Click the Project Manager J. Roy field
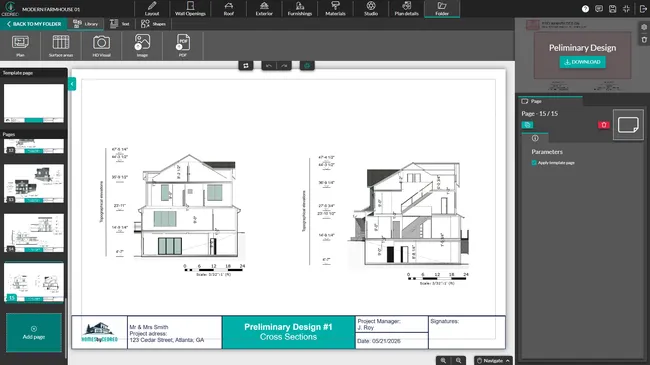This screenshot has height=365, width=650. (392, 324)
